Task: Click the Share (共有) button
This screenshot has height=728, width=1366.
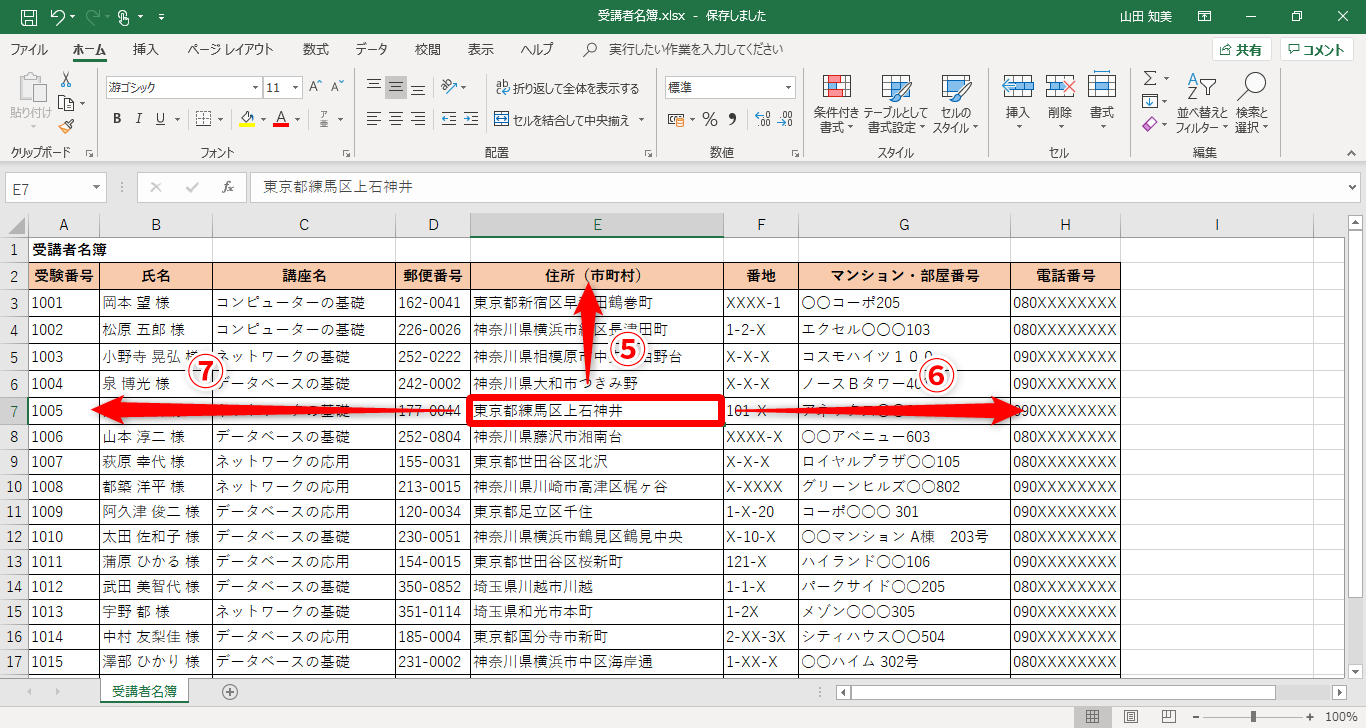Action: click(1241, 50)
